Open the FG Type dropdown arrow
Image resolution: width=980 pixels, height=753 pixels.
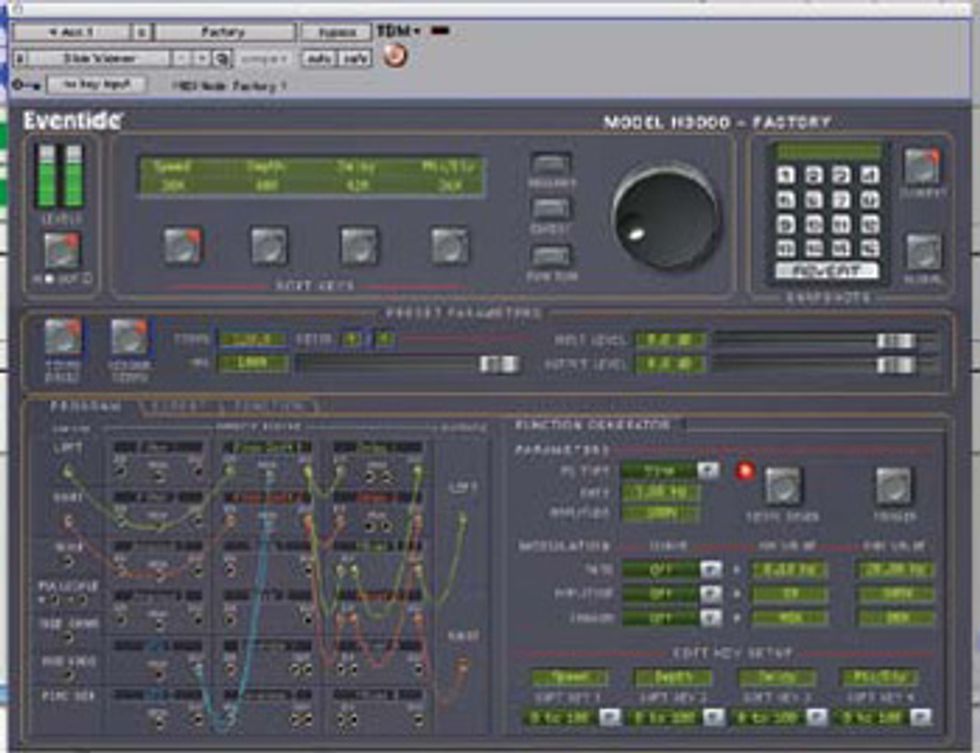708,470
